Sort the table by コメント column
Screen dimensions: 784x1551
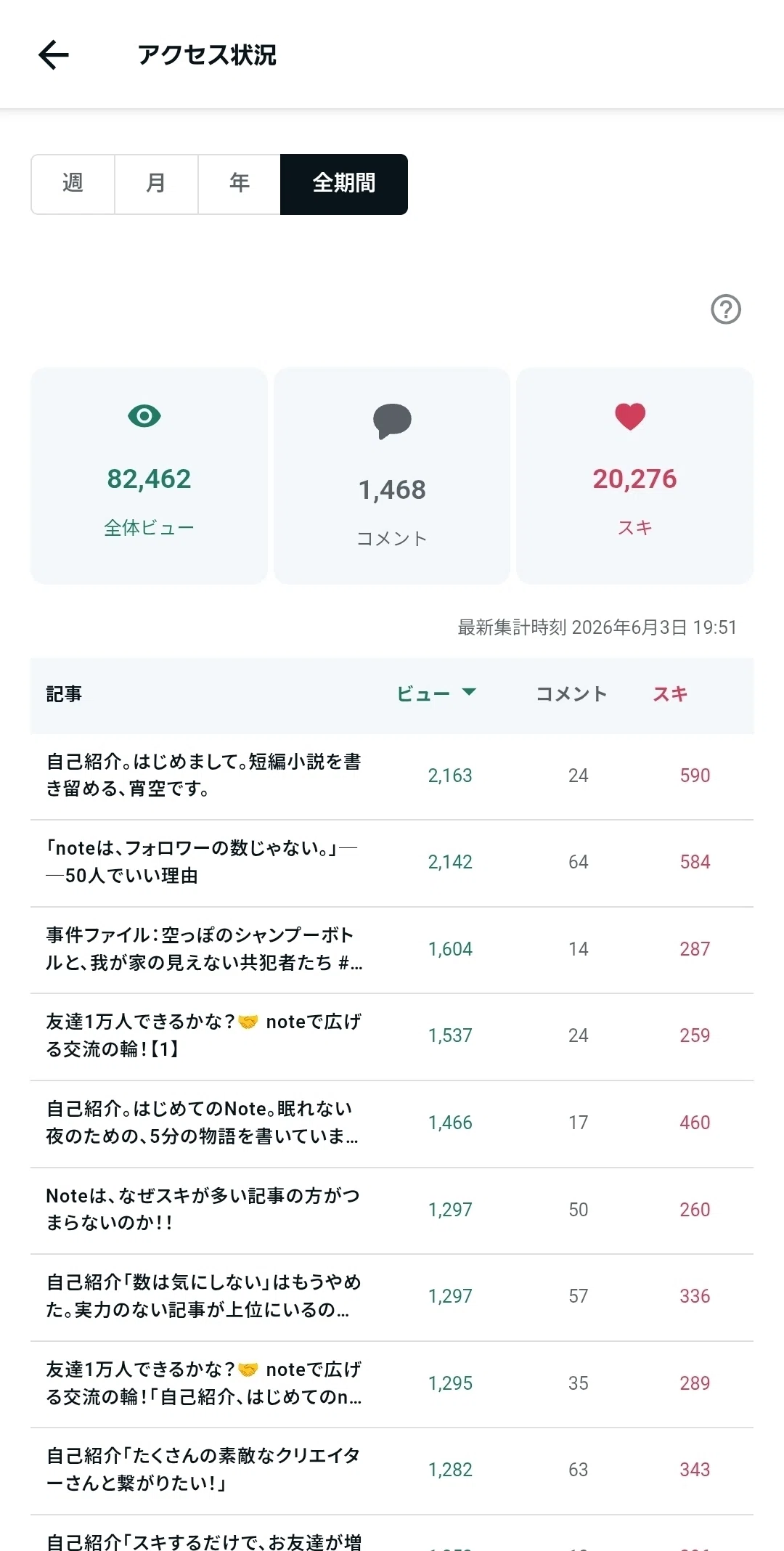(571, 694)
